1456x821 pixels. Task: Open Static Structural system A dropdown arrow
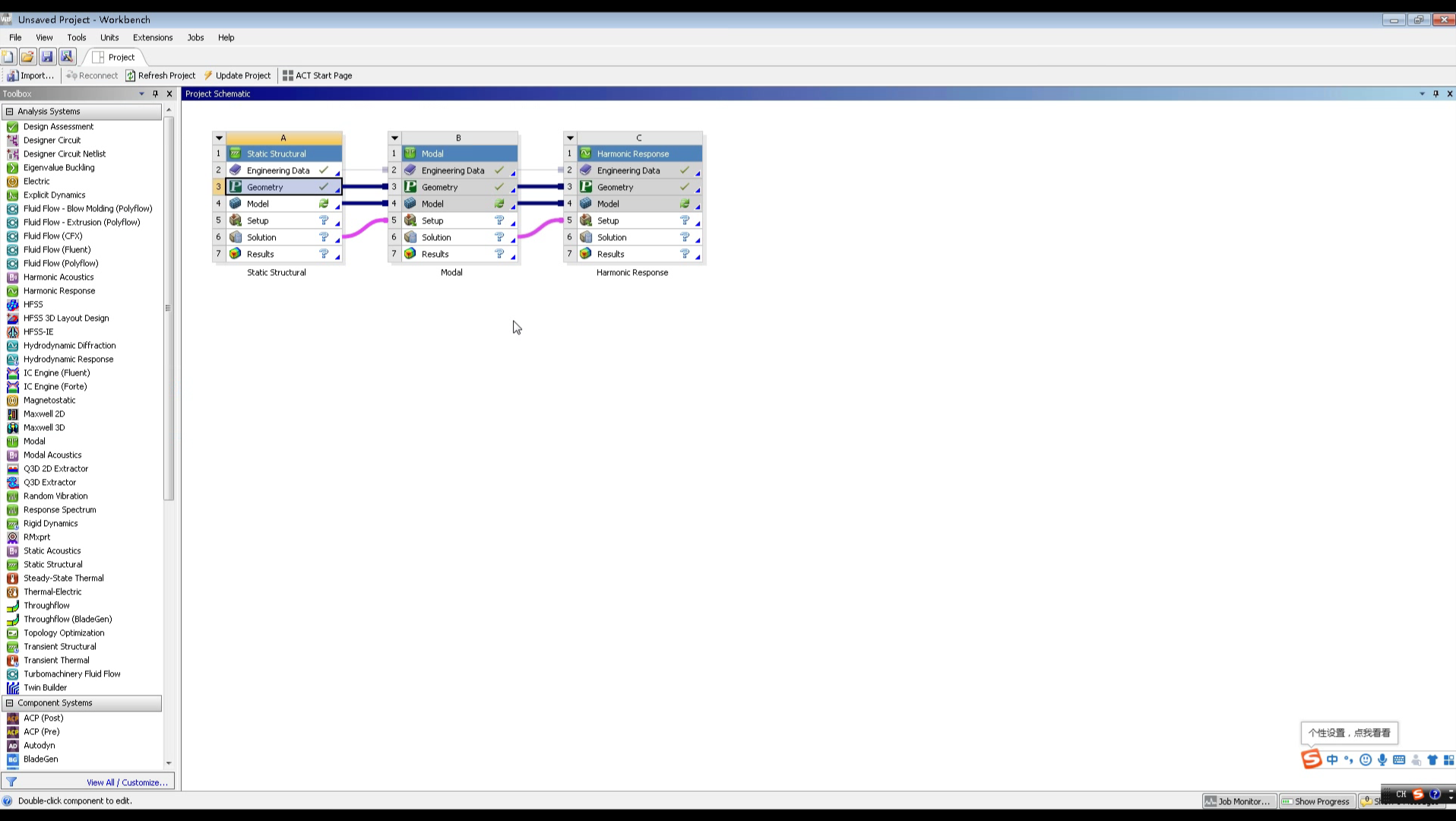tap(219, 138)
